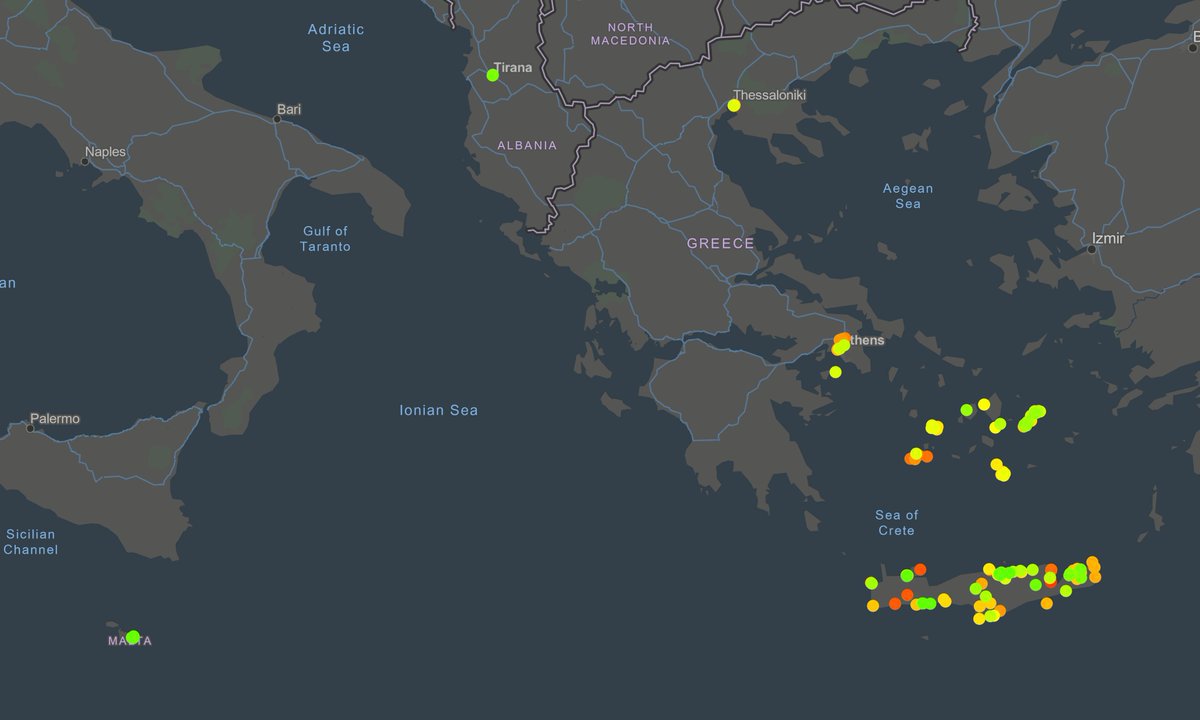Click the green marker at Tirana

[x=492, y=74]
